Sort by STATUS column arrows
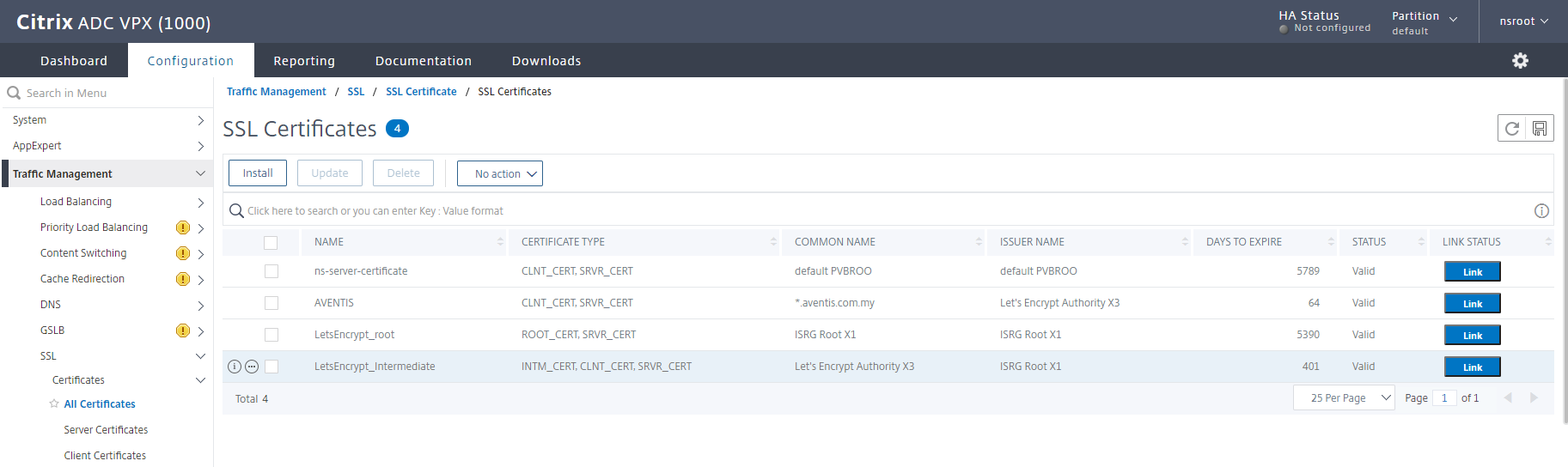This screenshot has width=1568, height=467. [1421, 242]
